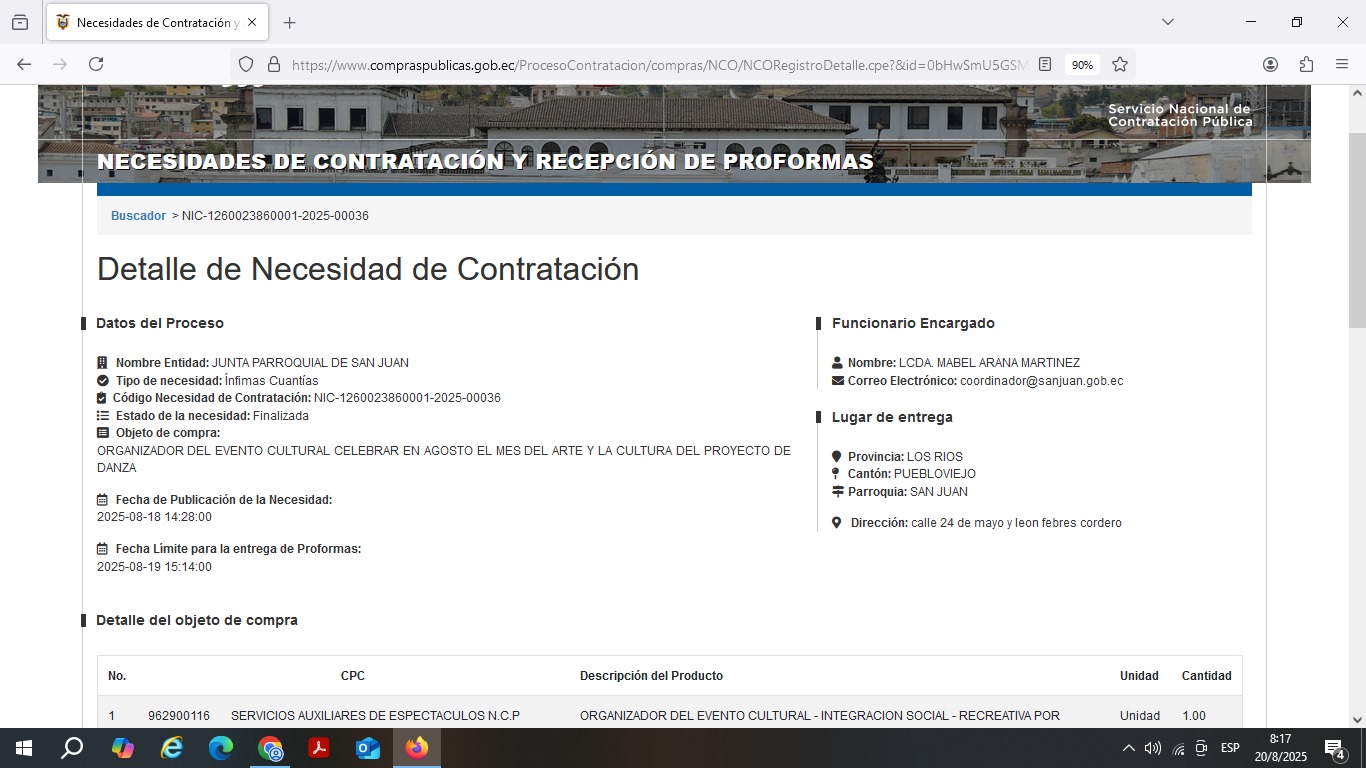Open the Firefox application hamburger menu
This screenshot has height=768, width=1366.
pos(1342,64)
